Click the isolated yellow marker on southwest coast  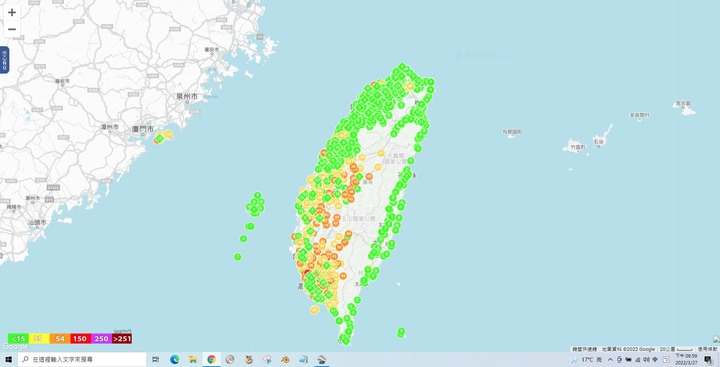click(x=314, y=310)
